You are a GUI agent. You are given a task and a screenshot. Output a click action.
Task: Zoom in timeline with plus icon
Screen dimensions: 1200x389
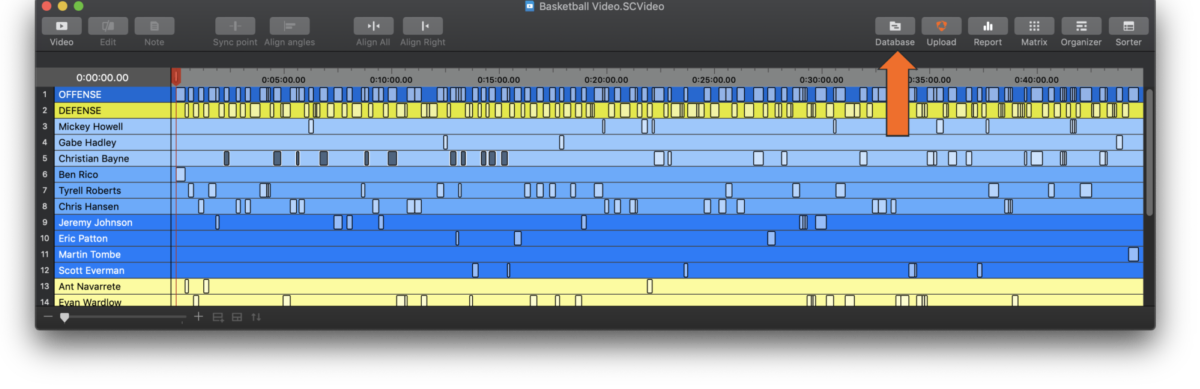(198, 317)
